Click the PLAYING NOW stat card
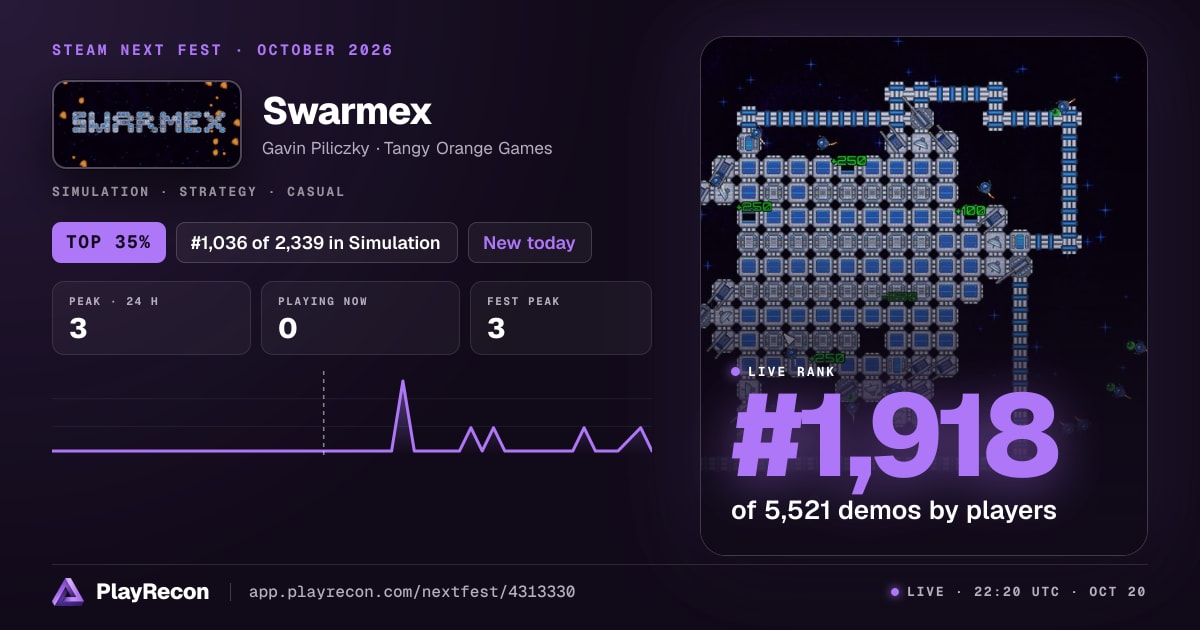 [360, 318]
